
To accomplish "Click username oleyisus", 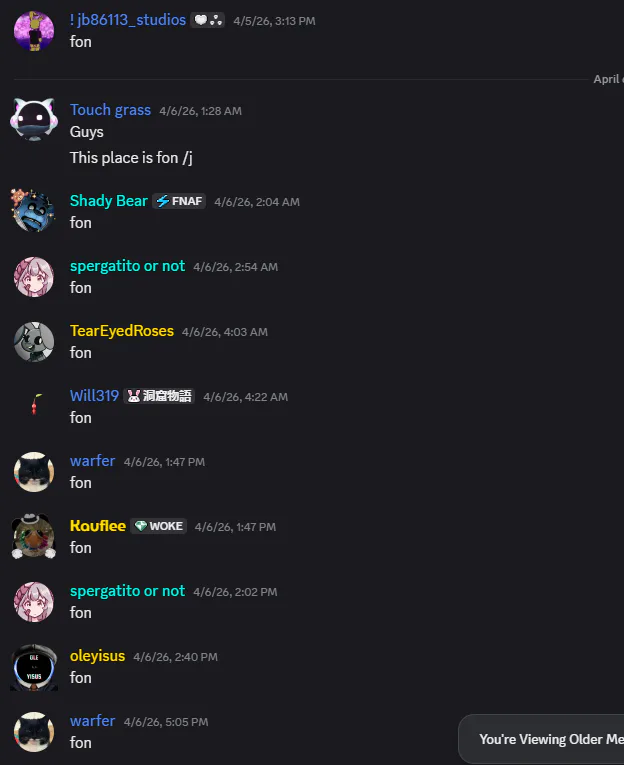I will pyautogui.click(x=97, y=656).
